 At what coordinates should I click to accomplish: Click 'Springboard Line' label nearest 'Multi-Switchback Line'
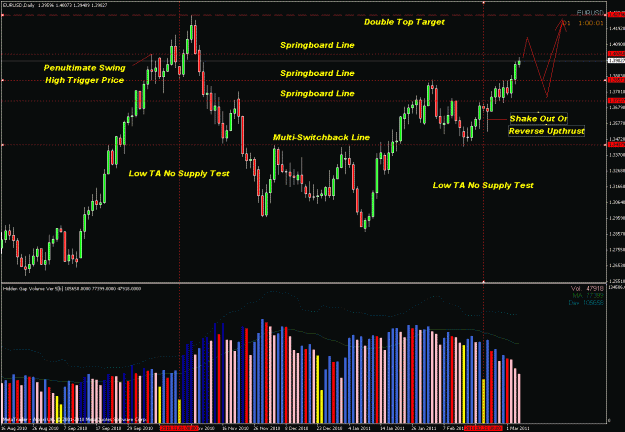pos(317,94)
